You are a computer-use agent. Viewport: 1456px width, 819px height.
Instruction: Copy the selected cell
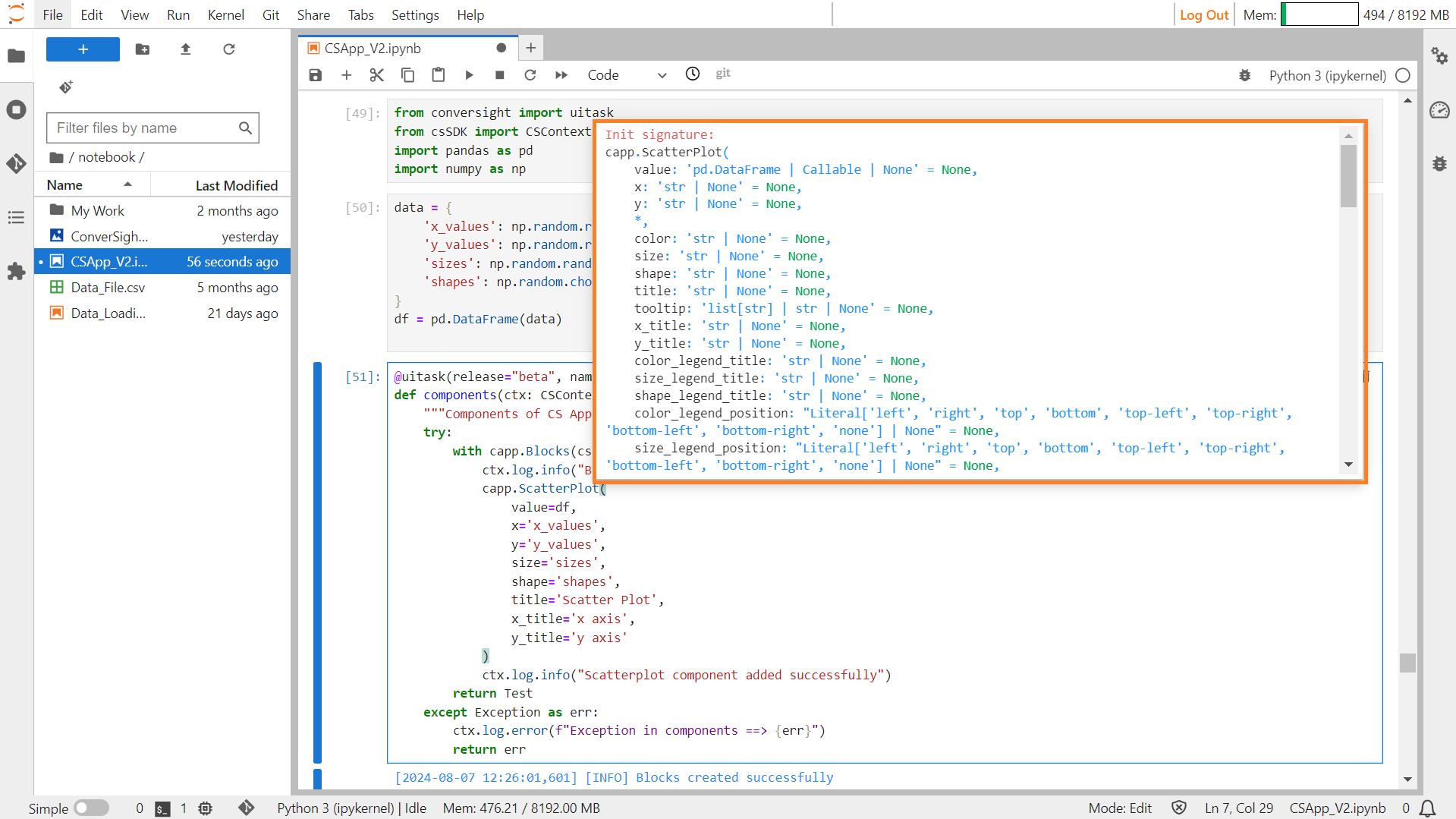coord(407,74)
